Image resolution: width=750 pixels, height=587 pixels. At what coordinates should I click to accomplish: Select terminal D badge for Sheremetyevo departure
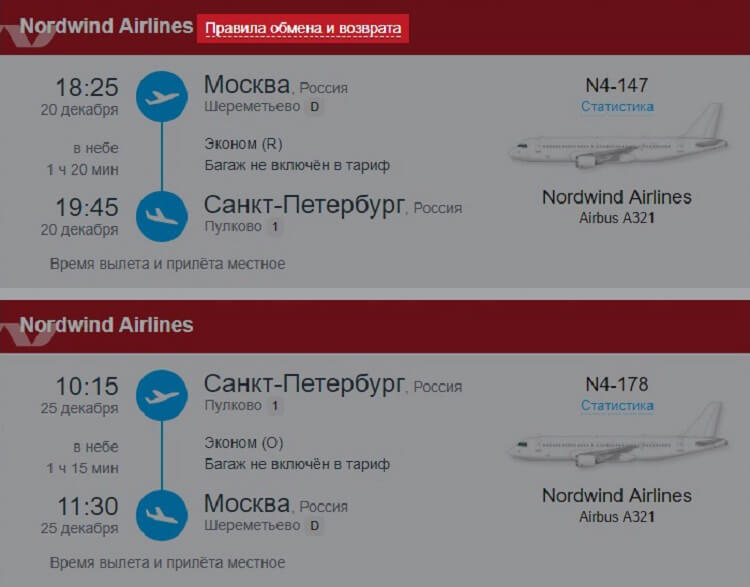[314, 106]
